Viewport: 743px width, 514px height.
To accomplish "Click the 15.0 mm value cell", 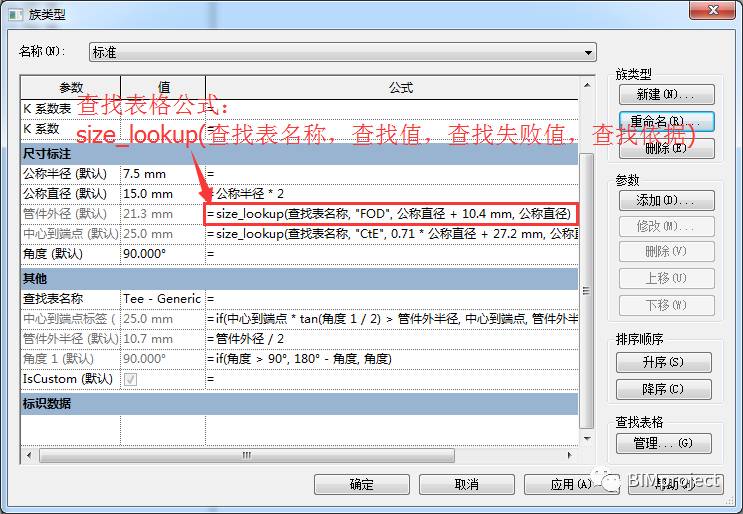I will [163, 194].
